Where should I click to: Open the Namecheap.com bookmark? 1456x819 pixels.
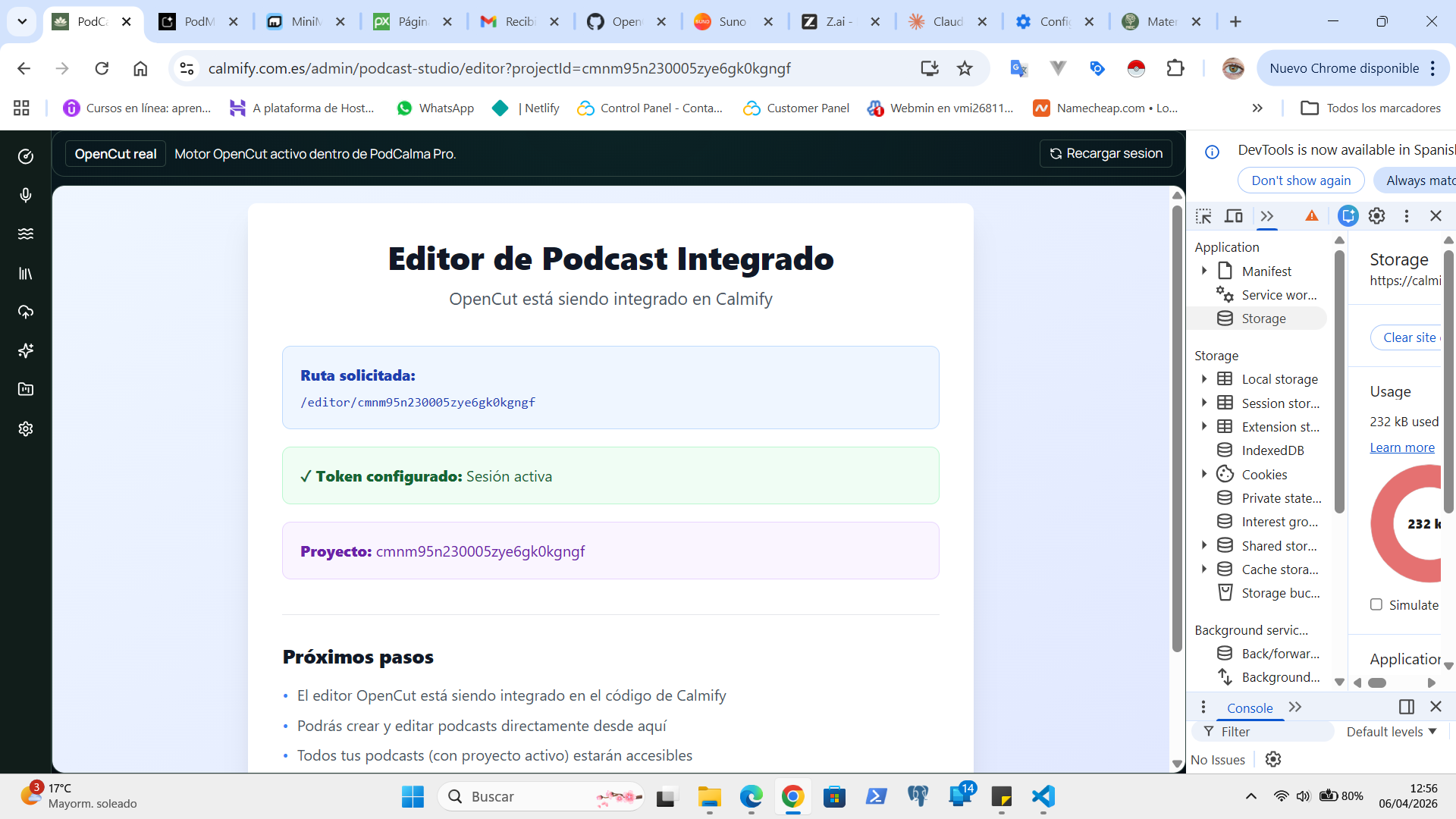point(1106,108)
